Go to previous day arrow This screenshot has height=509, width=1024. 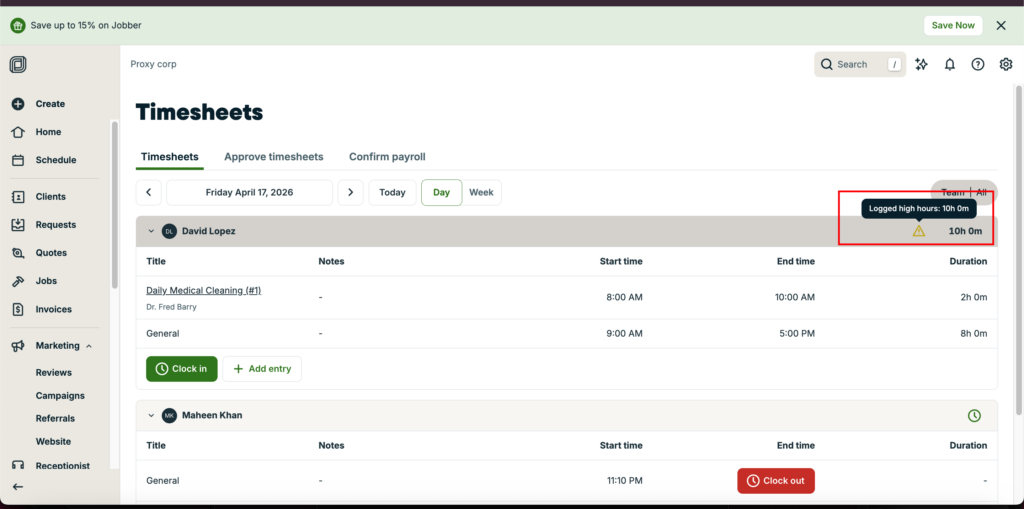point(148,192)
